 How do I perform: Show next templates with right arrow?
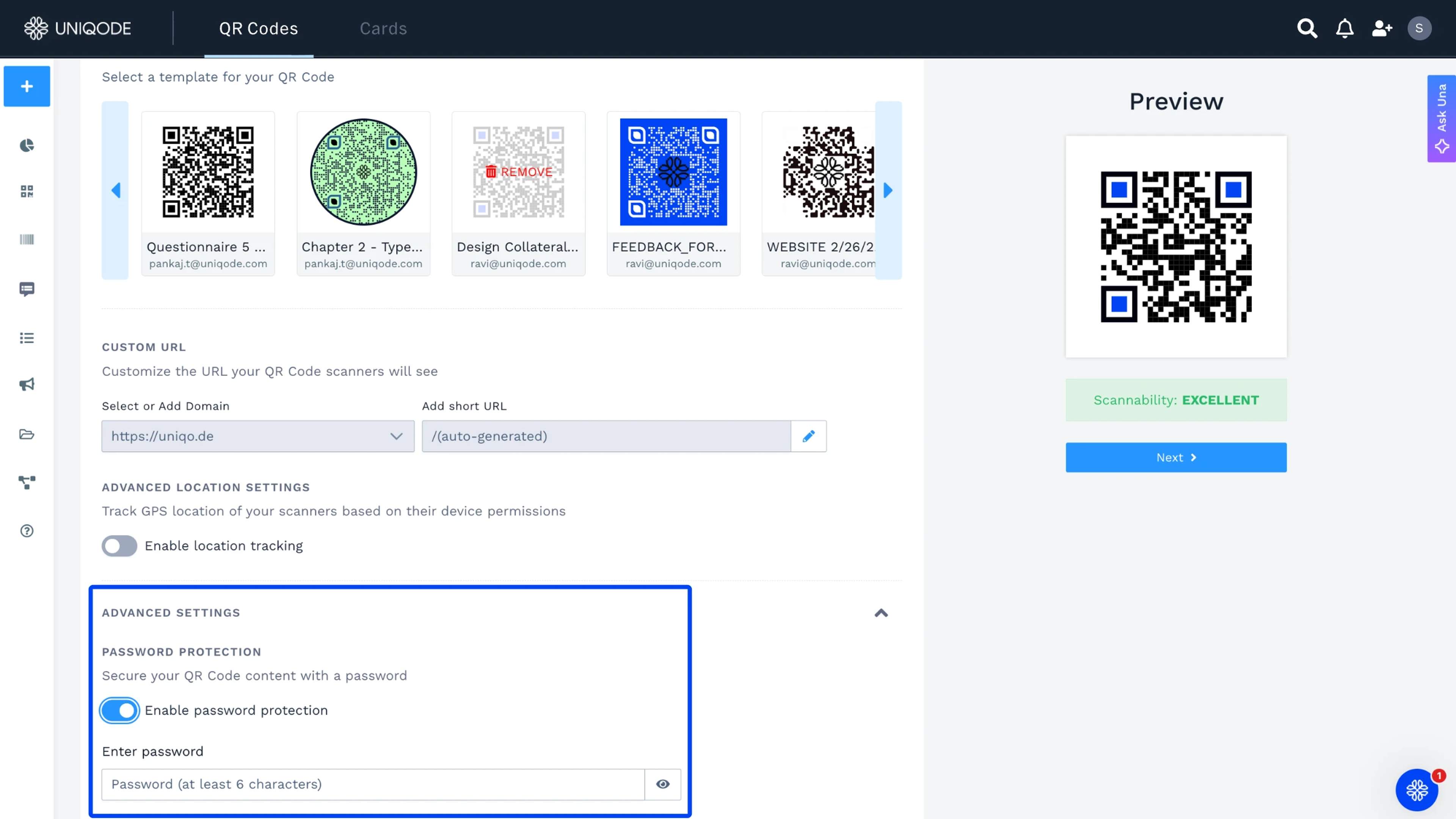pyautogui.click(x=888, y=190)
